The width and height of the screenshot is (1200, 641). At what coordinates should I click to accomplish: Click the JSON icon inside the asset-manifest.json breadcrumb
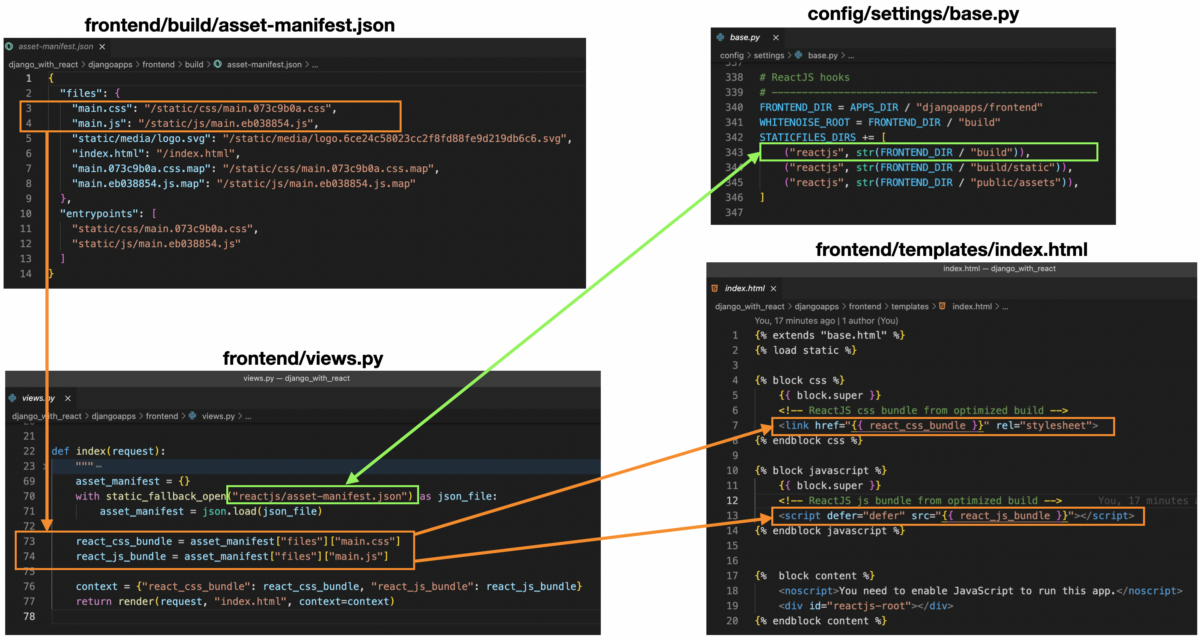(219, 63)
